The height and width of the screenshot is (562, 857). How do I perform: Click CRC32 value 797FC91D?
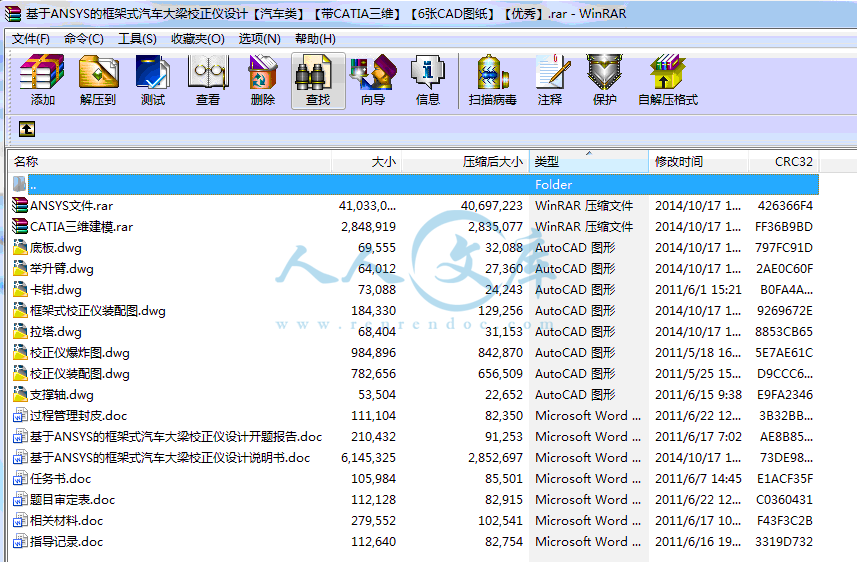click(784, 248)
